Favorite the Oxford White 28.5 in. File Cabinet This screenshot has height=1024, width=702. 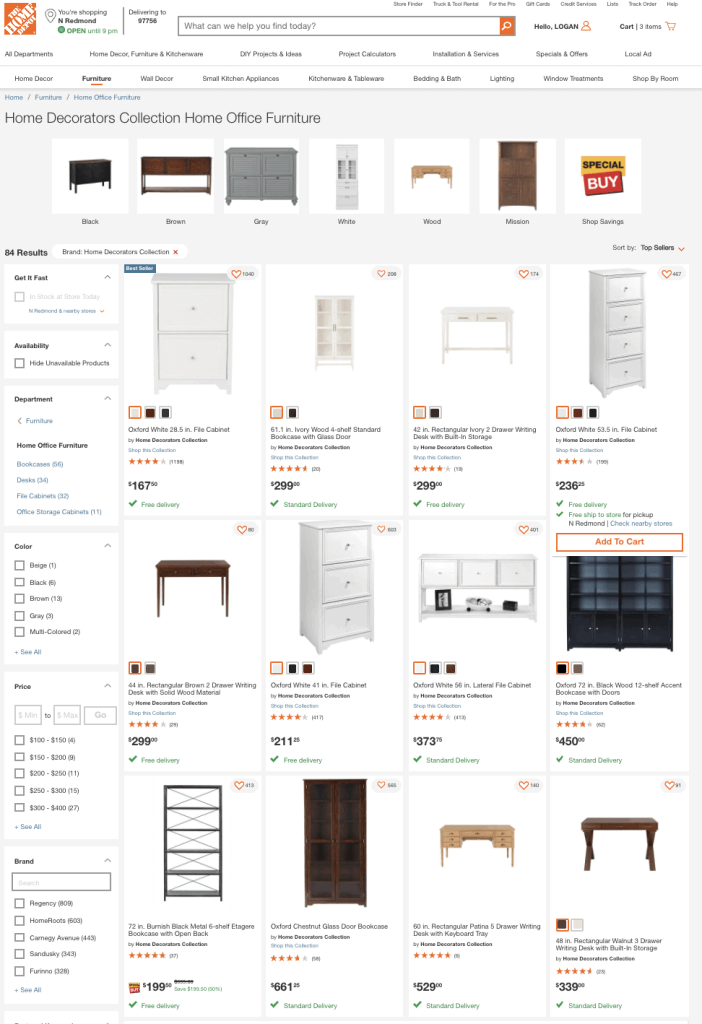click(236, 274)
